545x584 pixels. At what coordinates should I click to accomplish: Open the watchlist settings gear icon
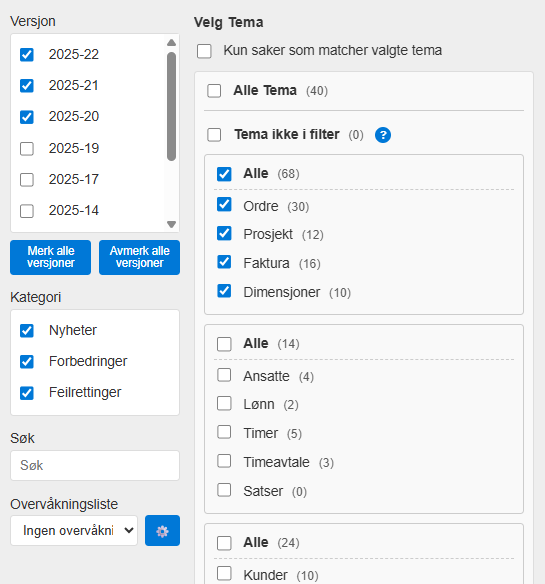tap(162, 530)
